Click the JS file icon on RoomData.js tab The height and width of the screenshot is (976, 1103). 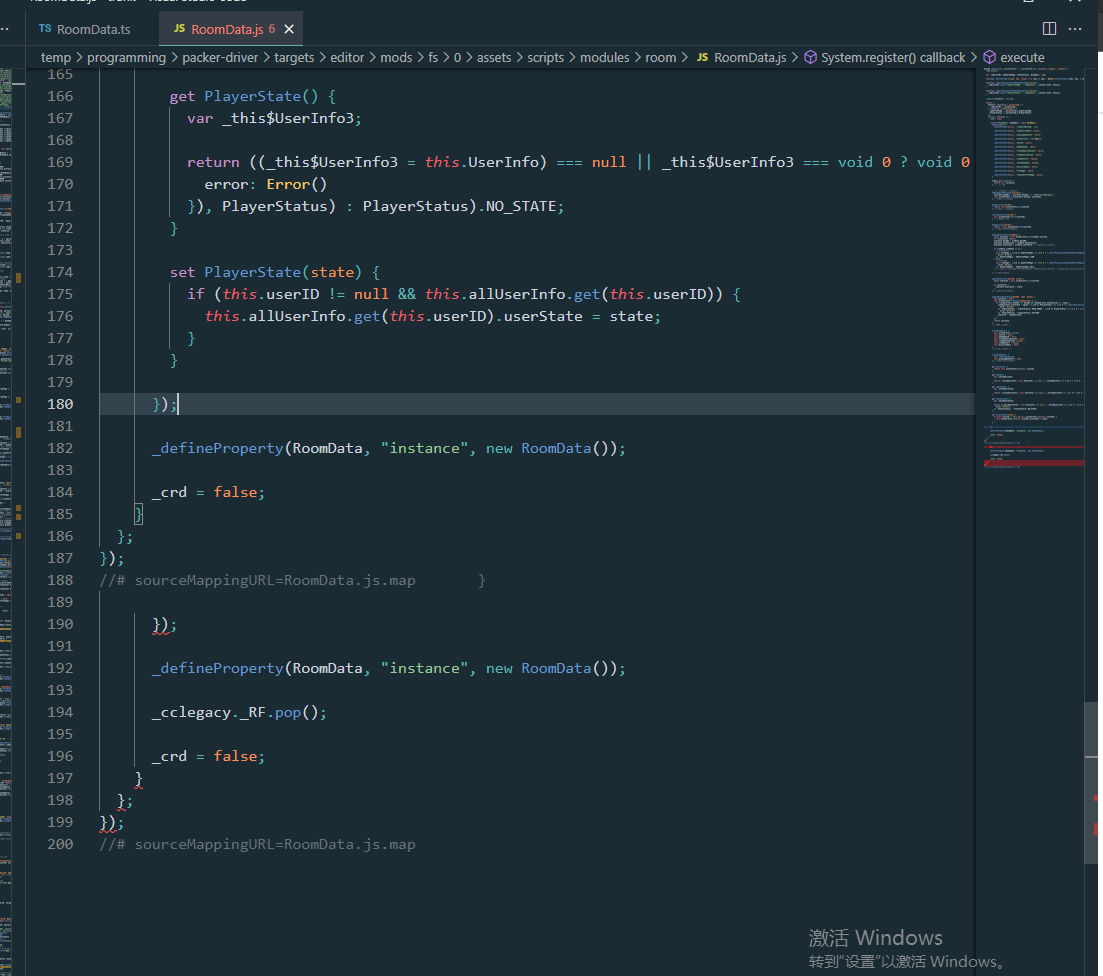tap(179, 28)
